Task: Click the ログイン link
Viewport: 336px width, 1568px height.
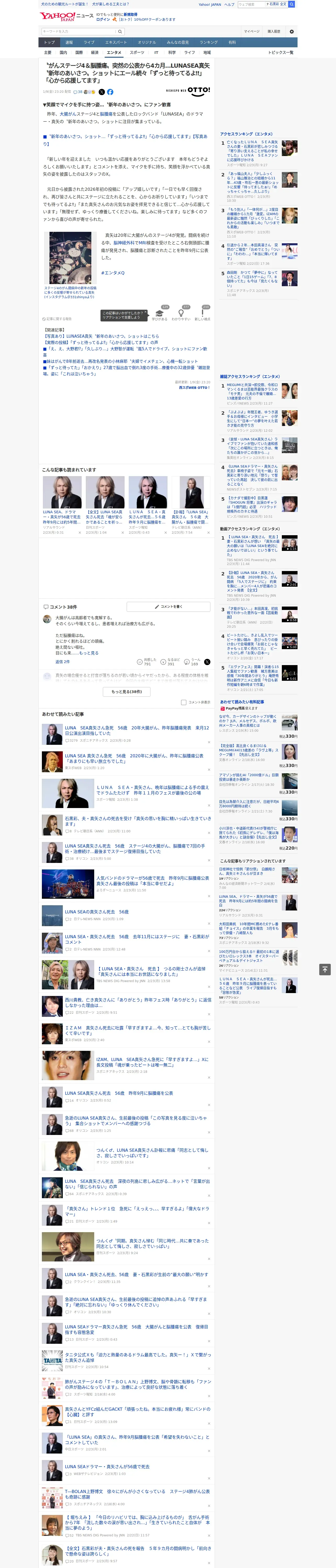Action: [x=104, y=20]
